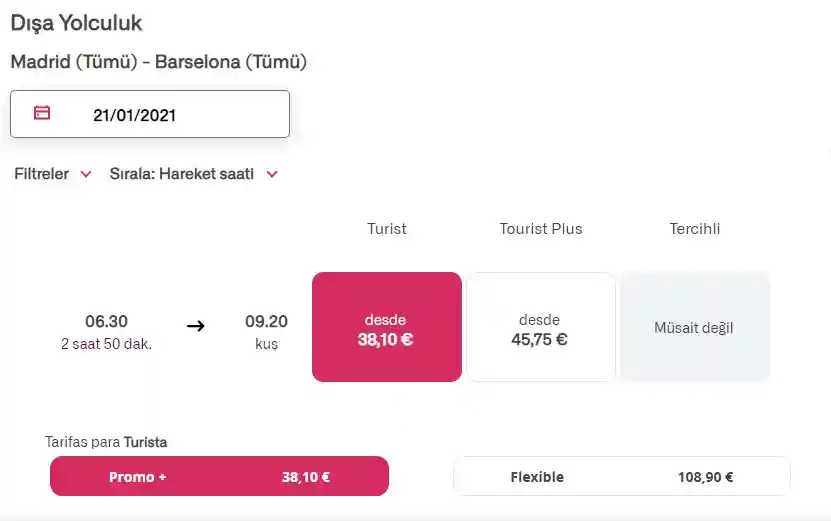Click the calendar icon in date field

(x=42, y=114)
